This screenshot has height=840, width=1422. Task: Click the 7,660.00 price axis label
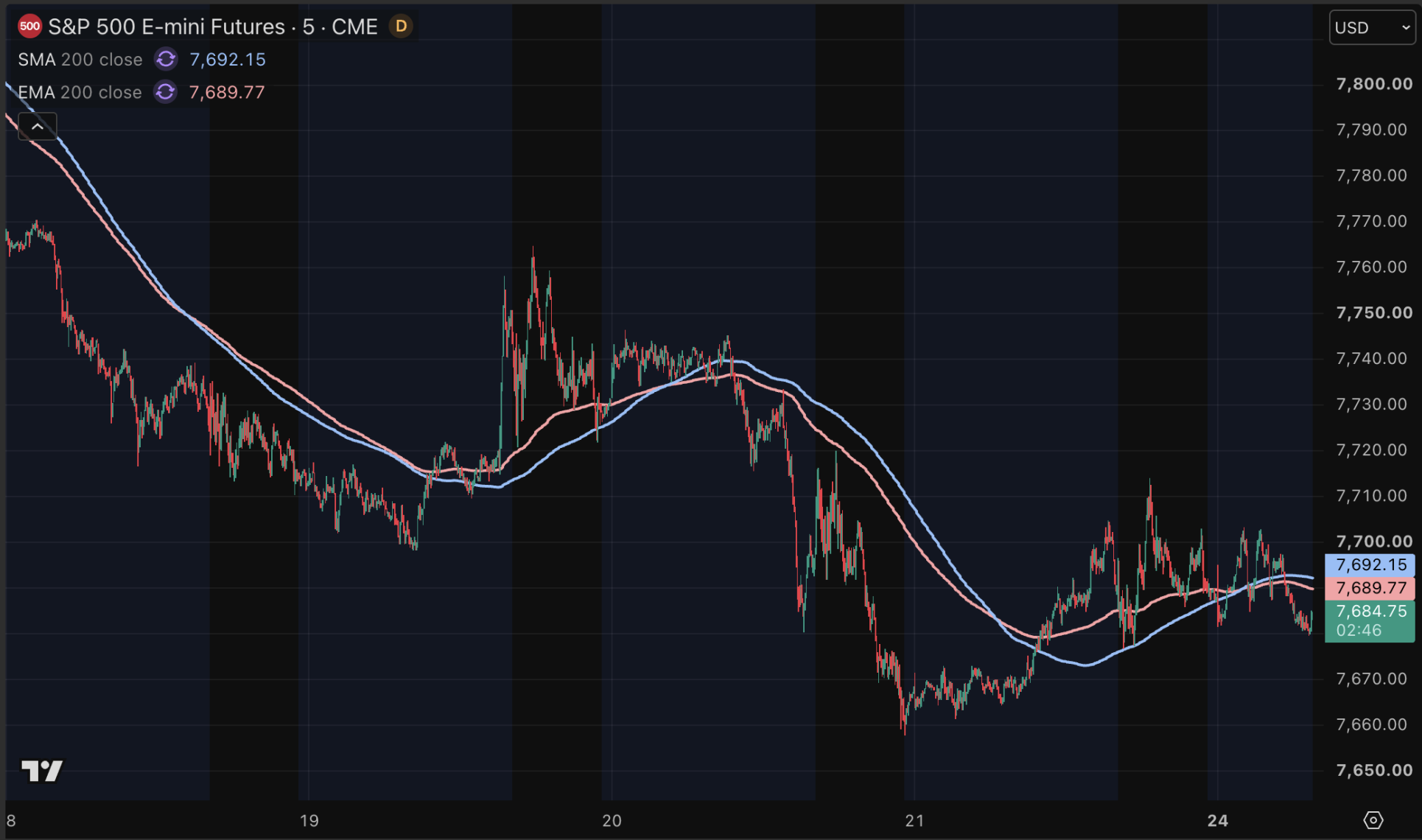tap(1372, 724)
